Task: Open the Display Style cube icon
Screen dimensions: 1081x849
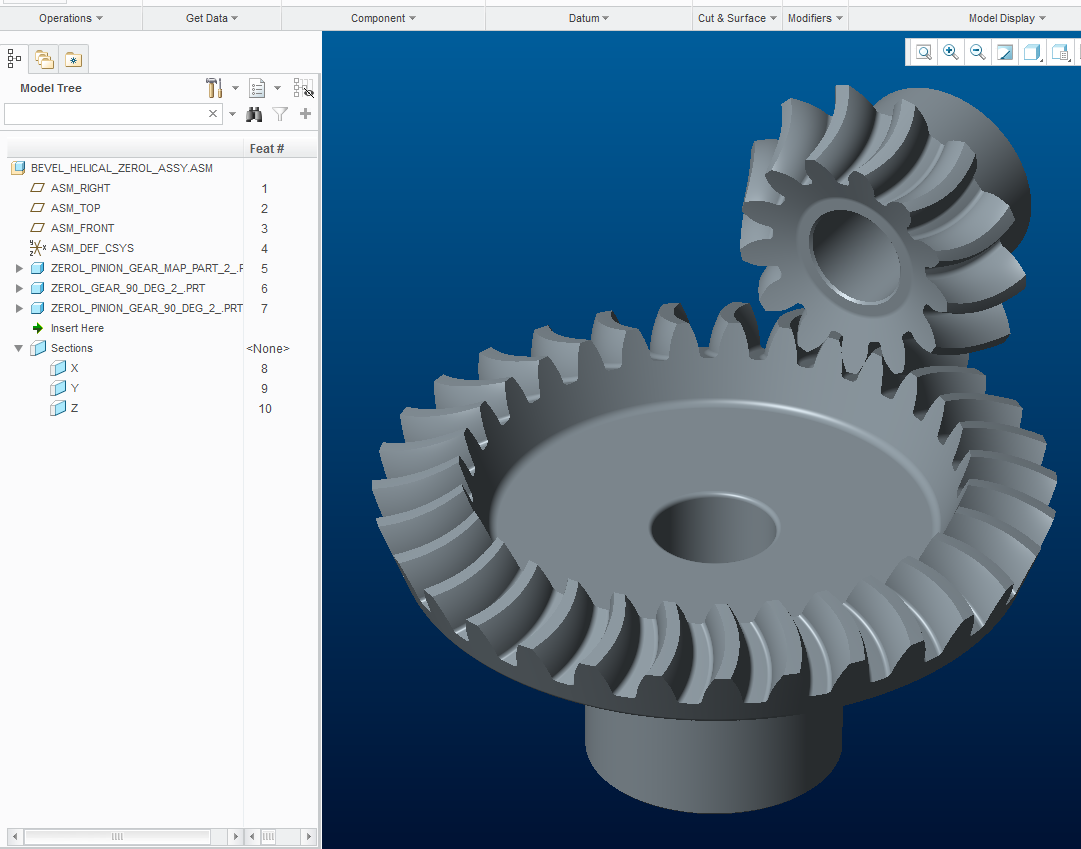Action: [1032, 53]
